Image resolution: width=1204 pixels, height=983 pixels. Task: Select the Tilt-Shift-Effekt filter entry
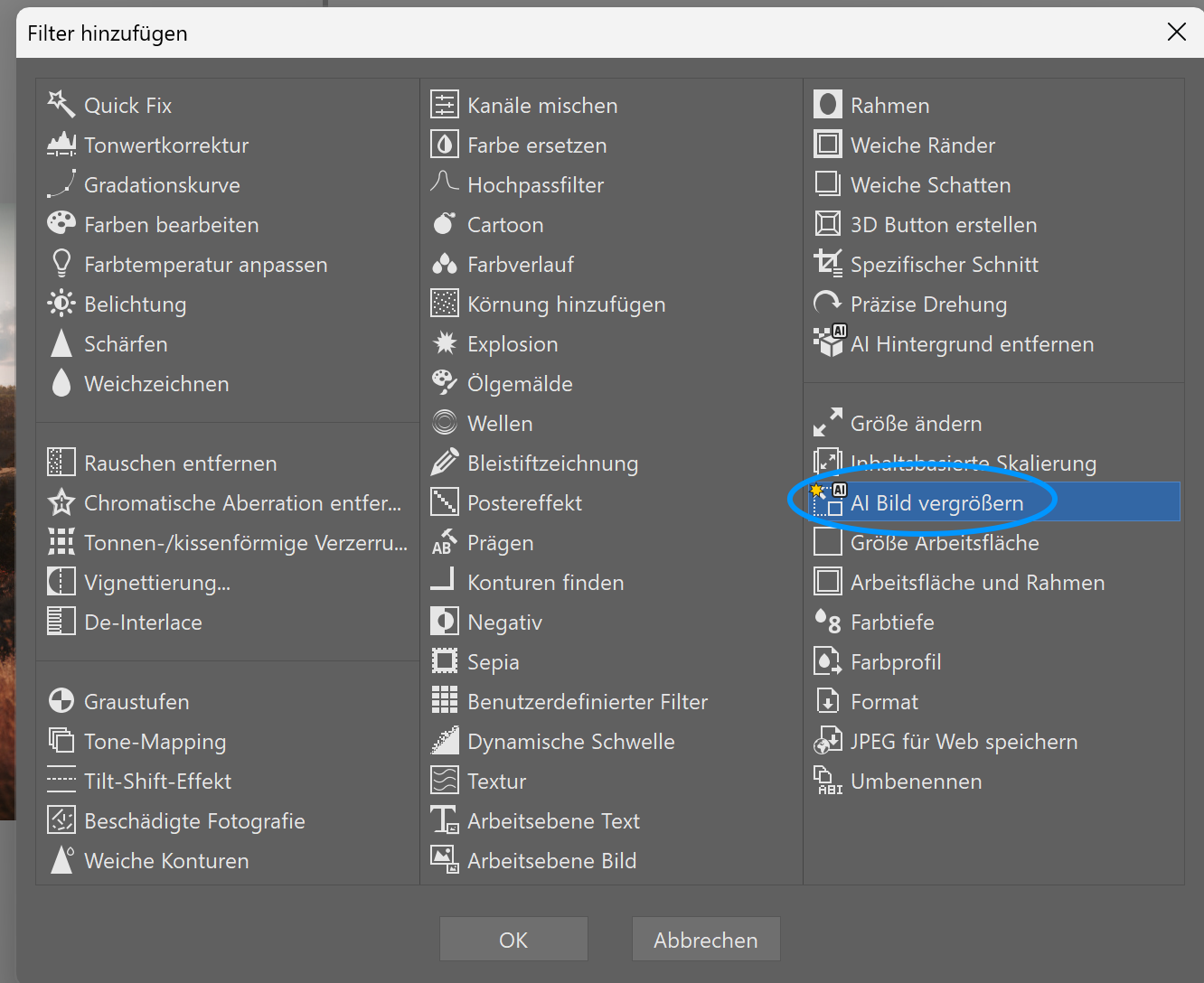(157, 782)
